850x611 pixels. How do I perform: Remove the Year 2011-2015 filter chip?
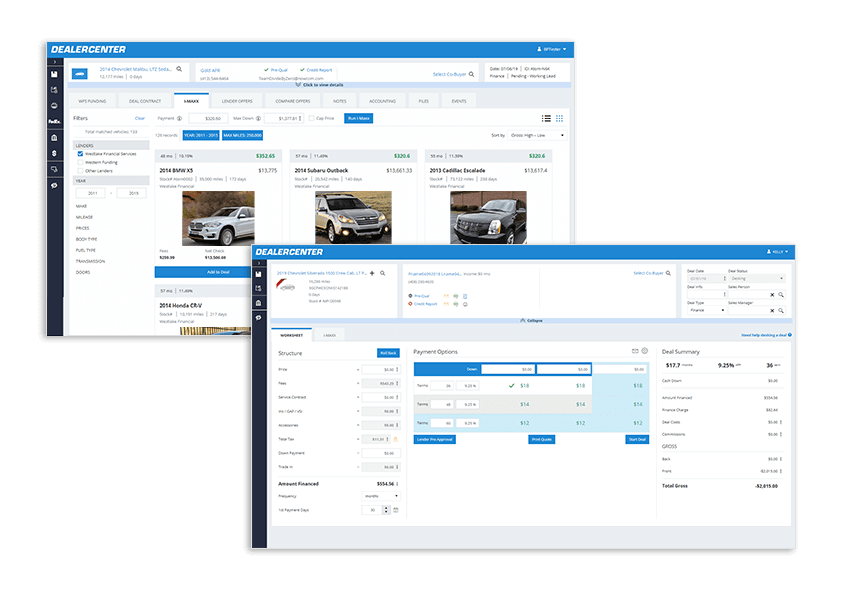(x=201, y=135)
